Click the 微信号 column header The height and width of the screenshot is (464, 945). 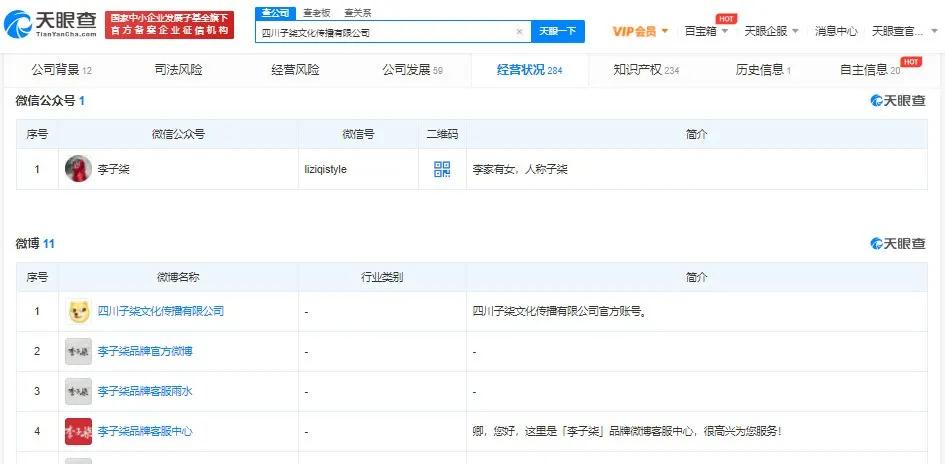358,134
